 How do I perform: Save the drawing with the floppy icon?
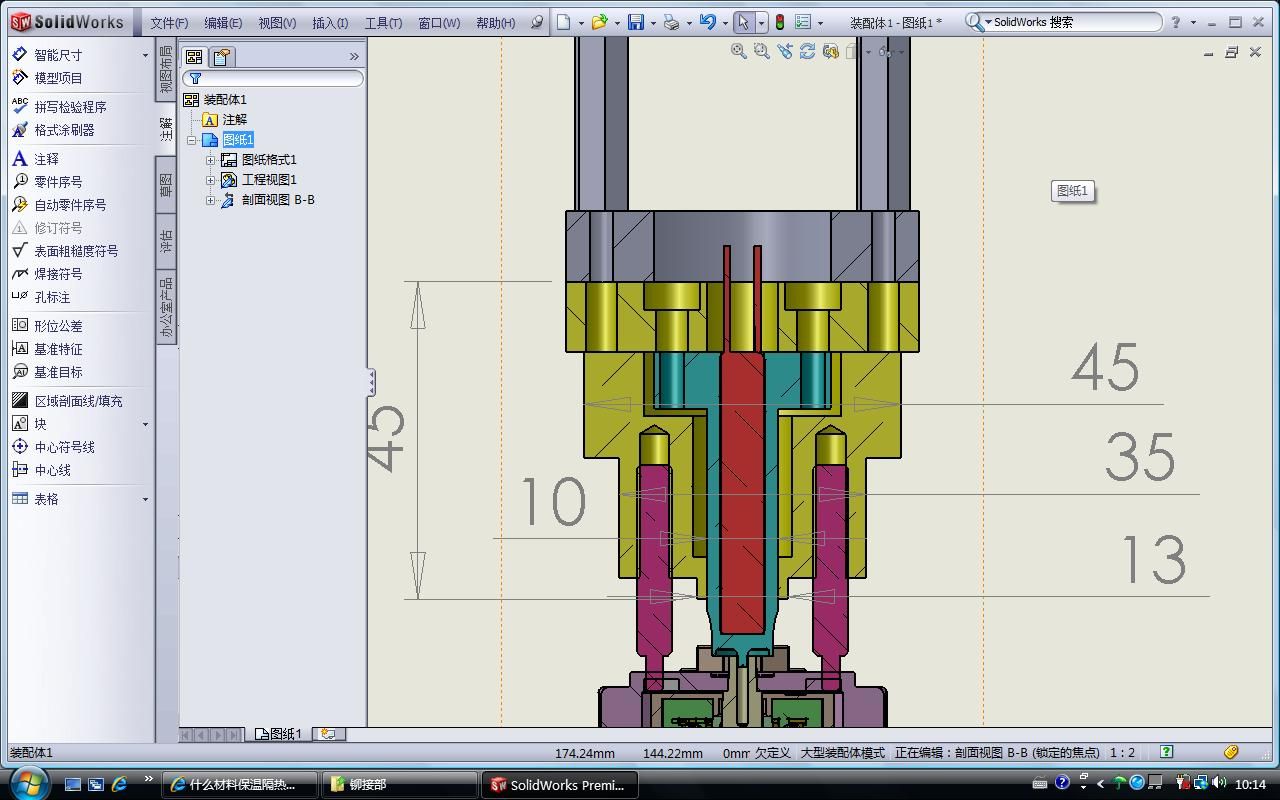(x=636, y=22)
